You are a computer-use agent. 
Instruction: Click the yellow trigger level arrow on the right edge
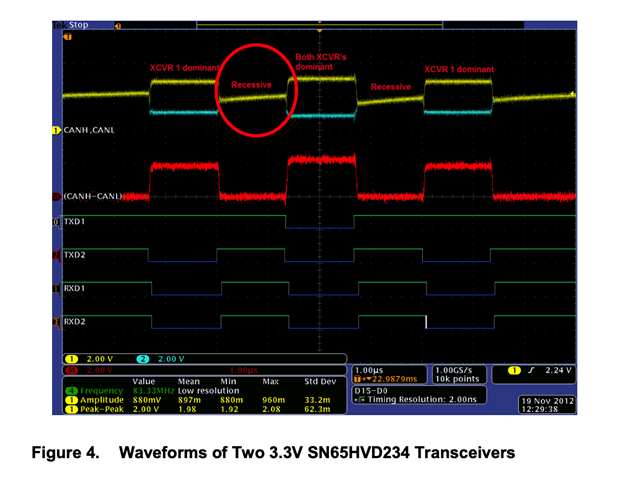[573, 94]
